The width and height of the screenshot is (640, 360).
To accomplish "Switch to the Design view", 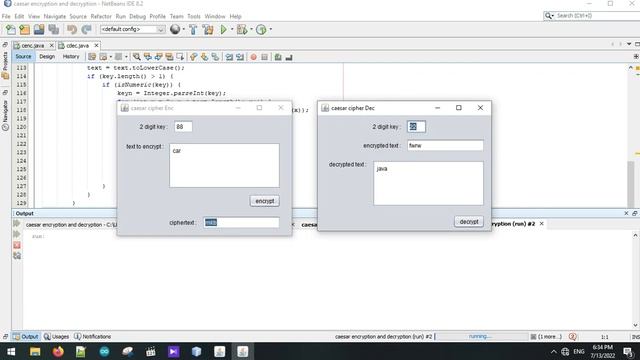I will point(47,57).
